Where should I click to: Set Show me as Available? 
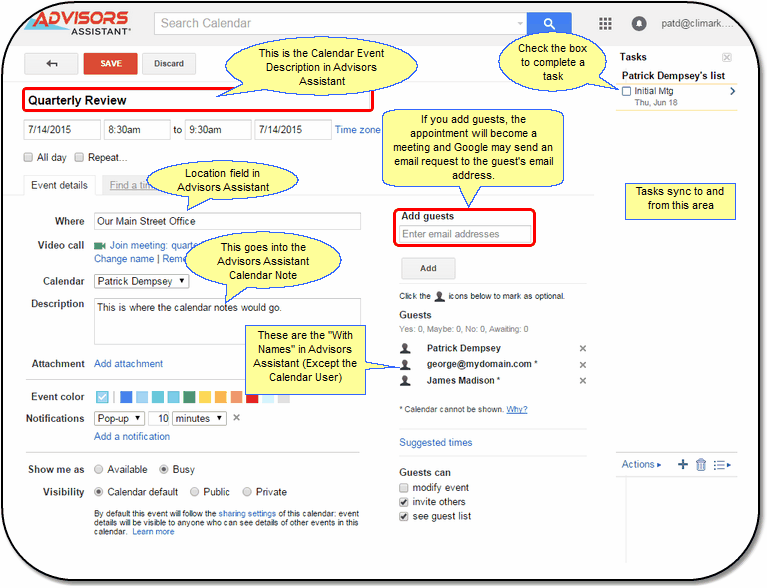coord(98,470)
